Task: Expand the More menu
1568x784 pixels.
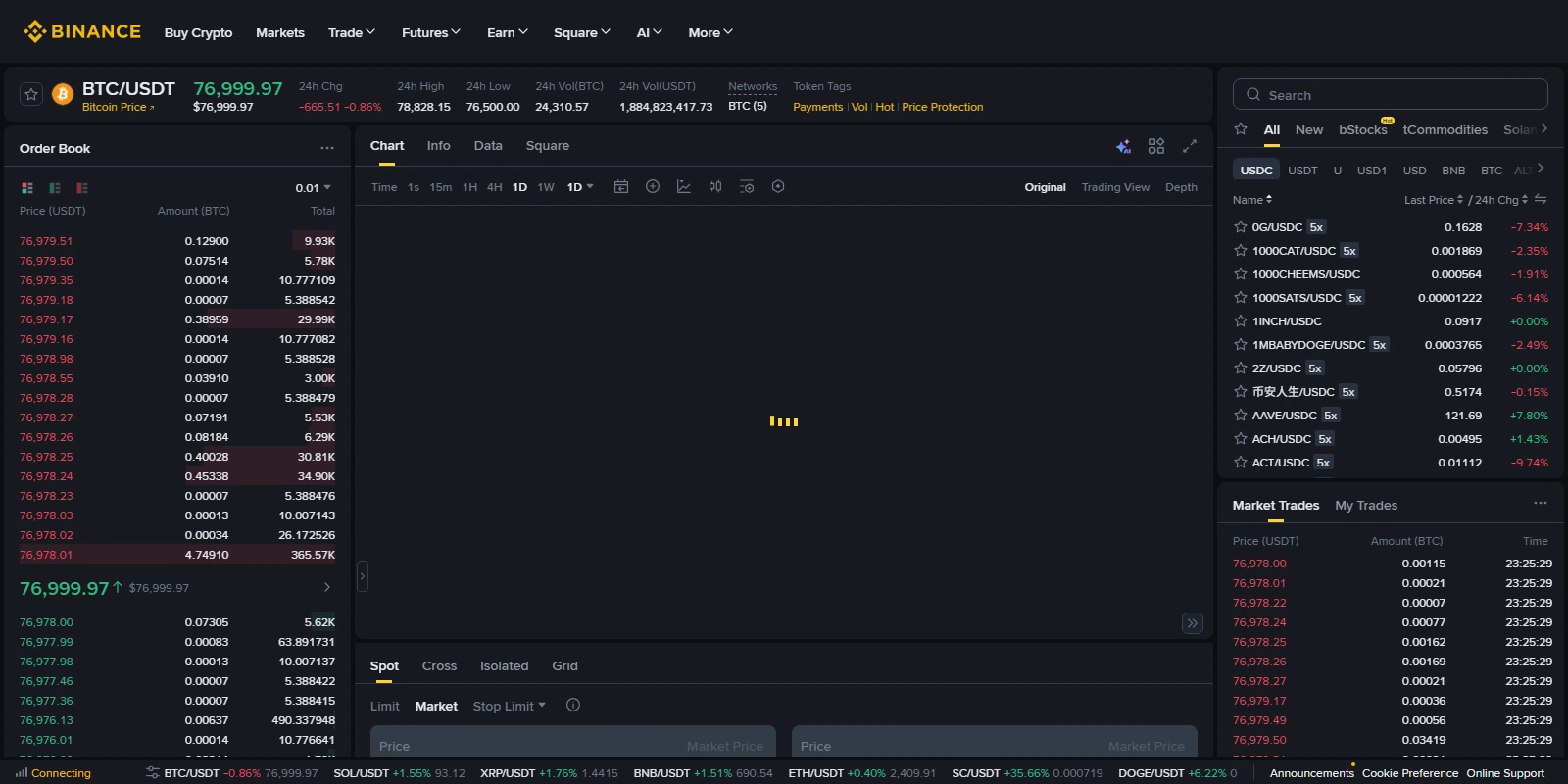Action: click(x=710, y=32)
